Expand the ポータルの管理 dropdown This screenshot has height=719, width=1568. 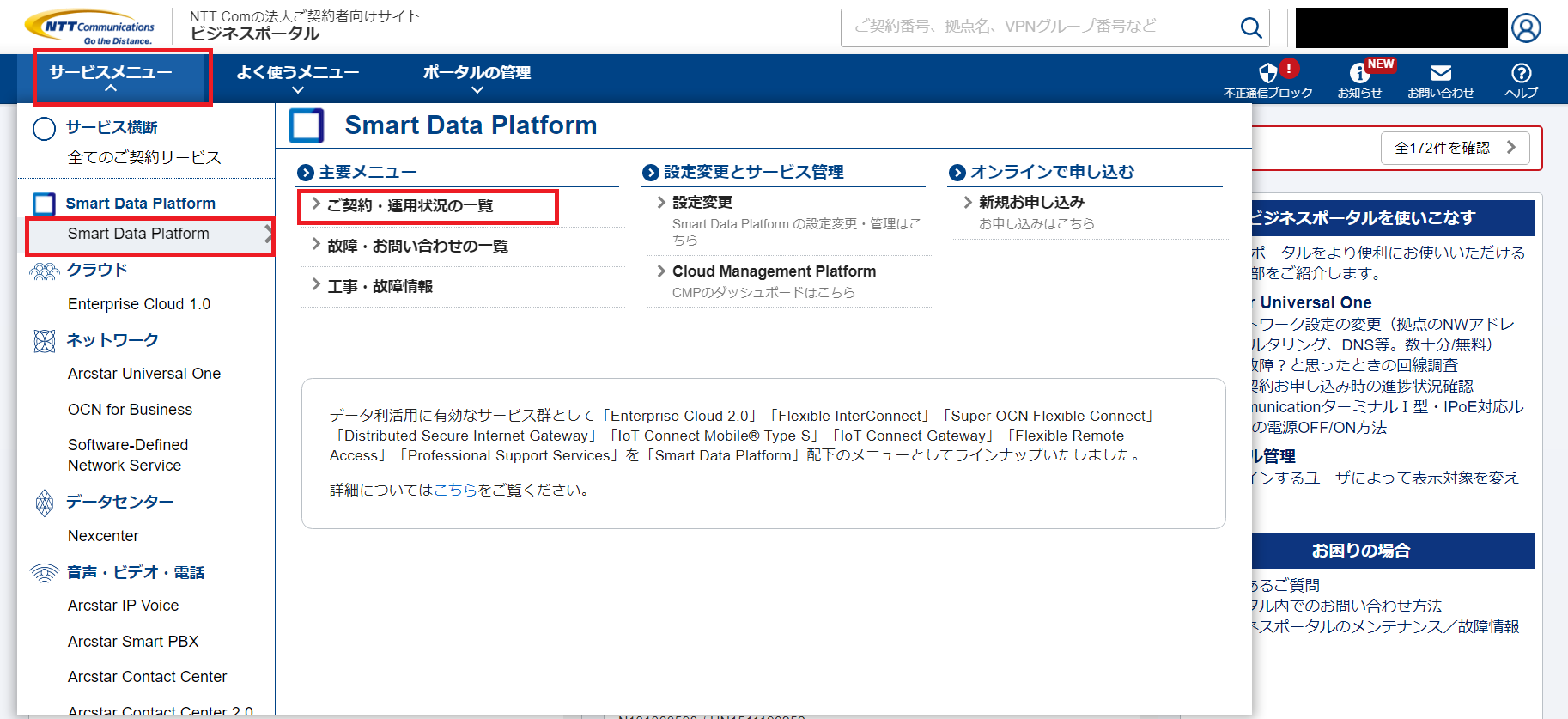click(477, 77)
